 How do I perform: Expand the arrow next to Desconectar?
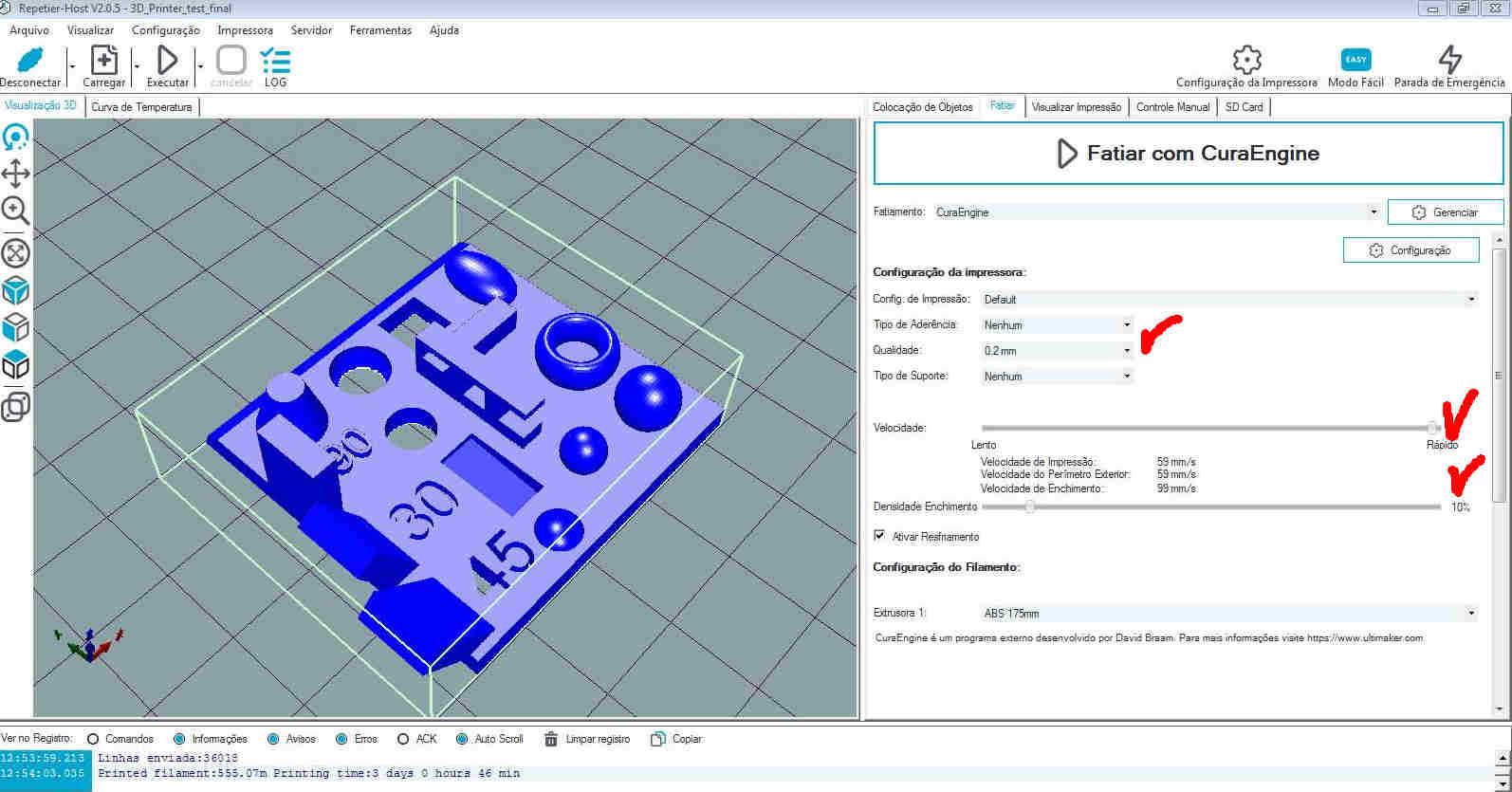[x=72, y=66]
